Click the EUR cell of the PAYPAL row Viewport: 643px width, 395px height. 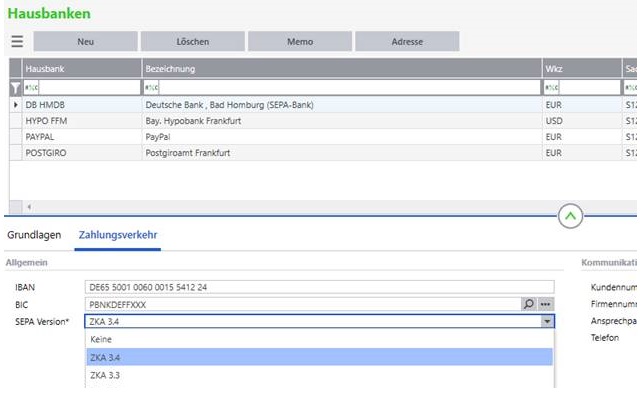pyautogui.click(x=582, y=137)
